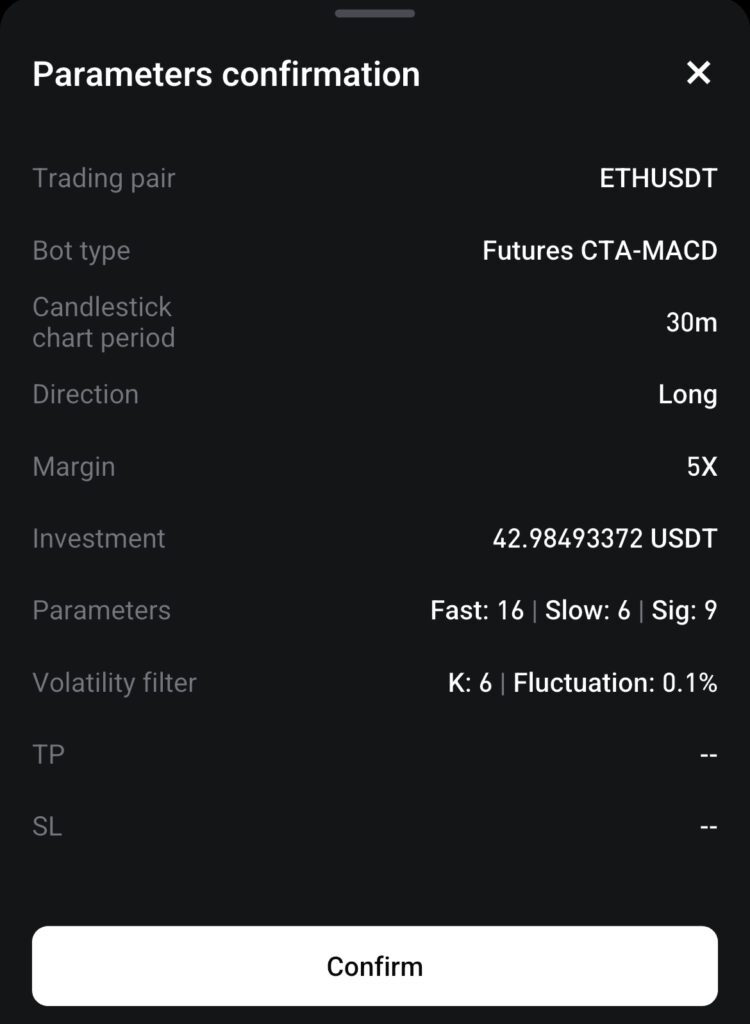The height and width of the screenshot is (1024, 750).
Task: Click the Fast: 16 parameter value
Action: (477, 611)
